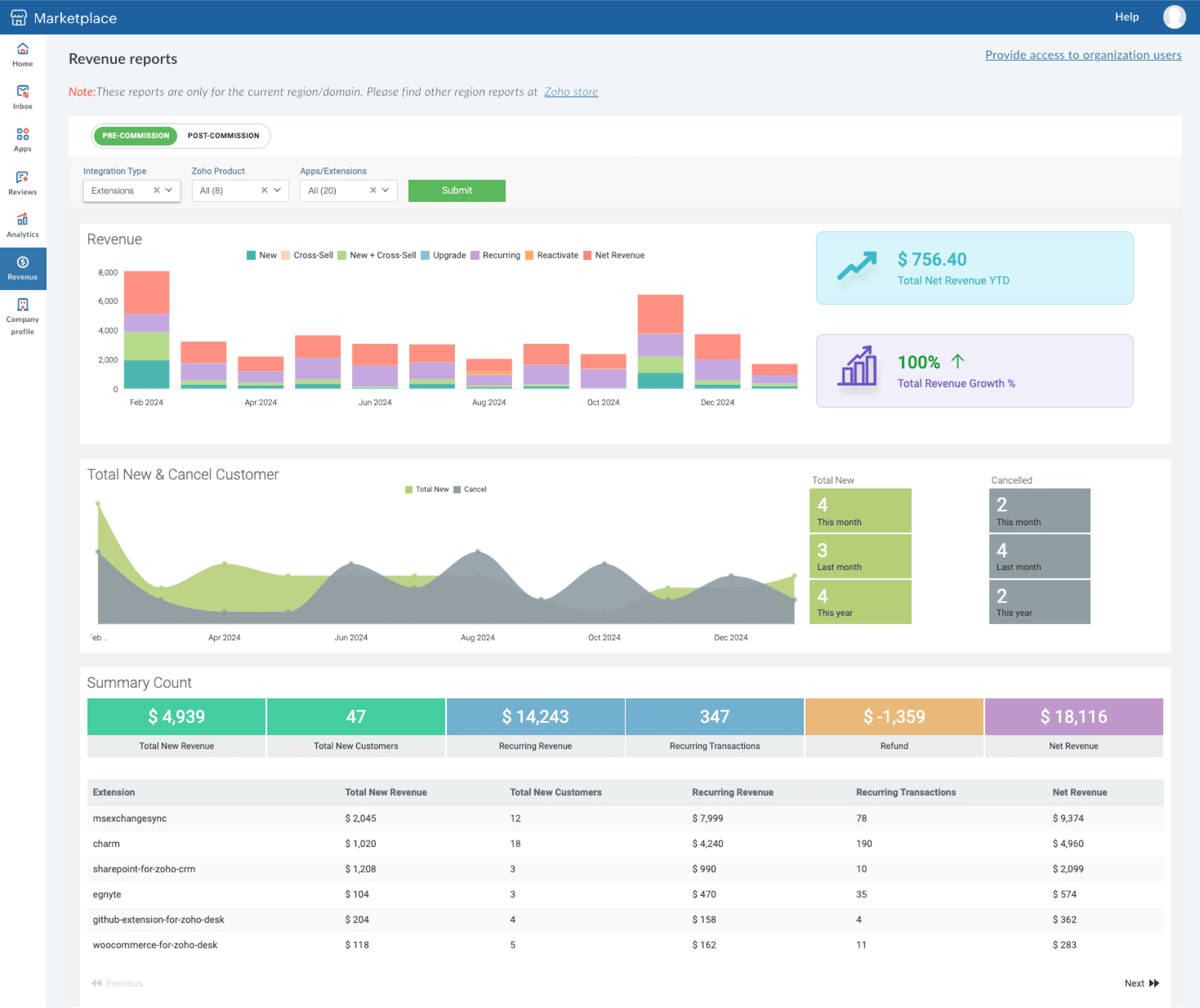
Task: Go to Home in the sidebar
Action: coord(23,55)
